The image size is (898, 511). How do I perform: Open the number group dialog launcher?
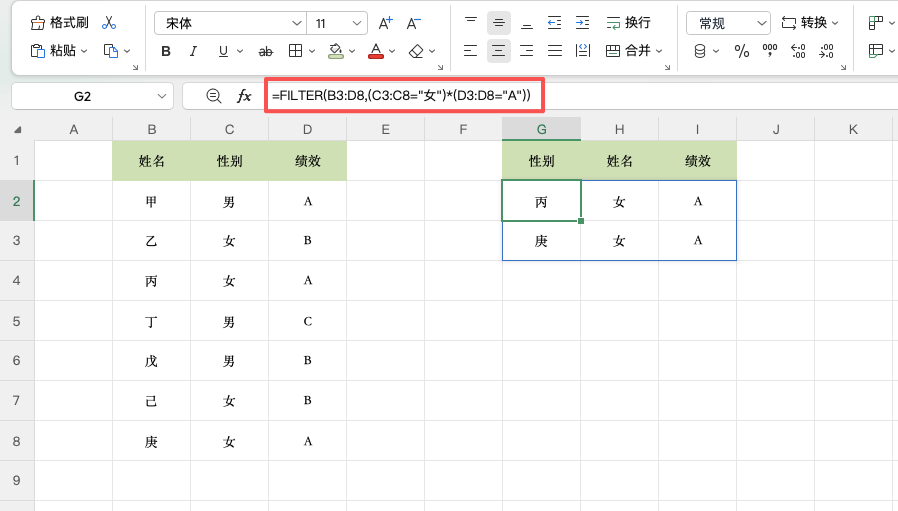point(844,68)
